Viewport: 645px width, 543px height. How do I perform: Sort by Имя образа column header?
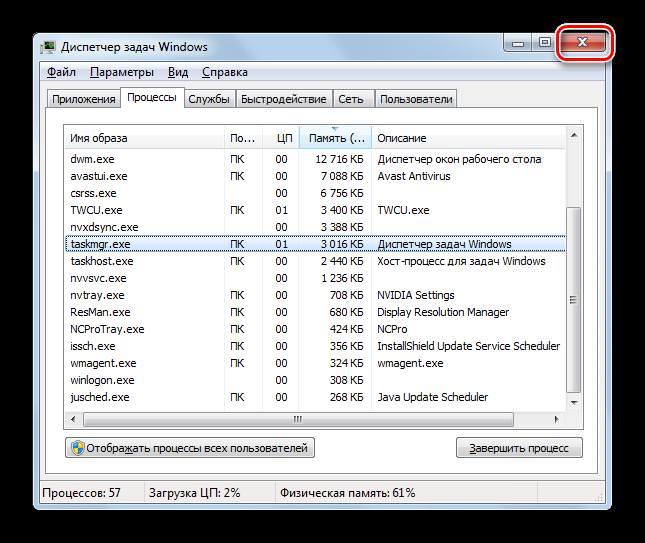coord(144,138)
